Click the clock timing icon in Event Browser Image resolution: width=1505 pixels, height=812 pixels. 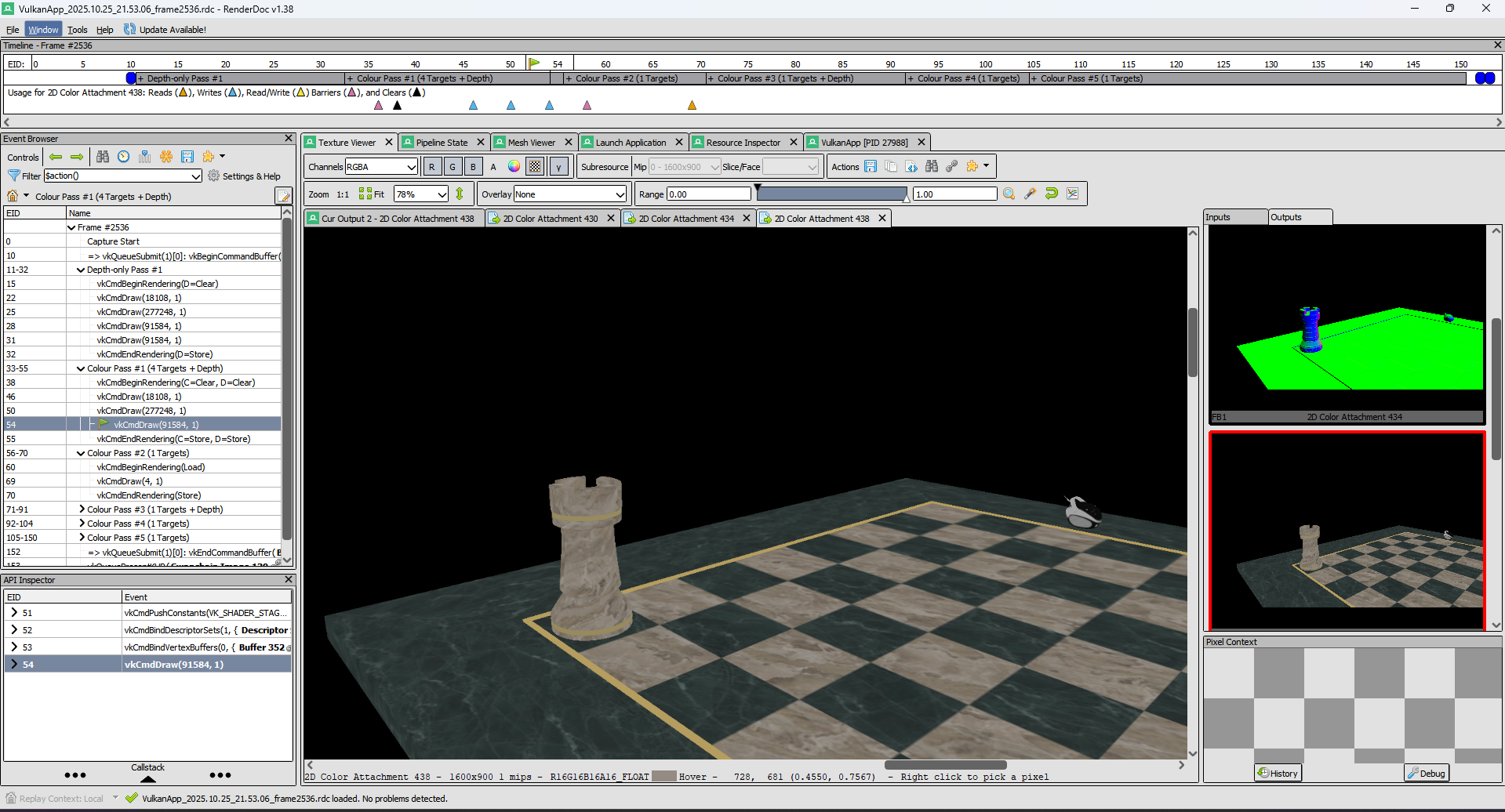124,157
